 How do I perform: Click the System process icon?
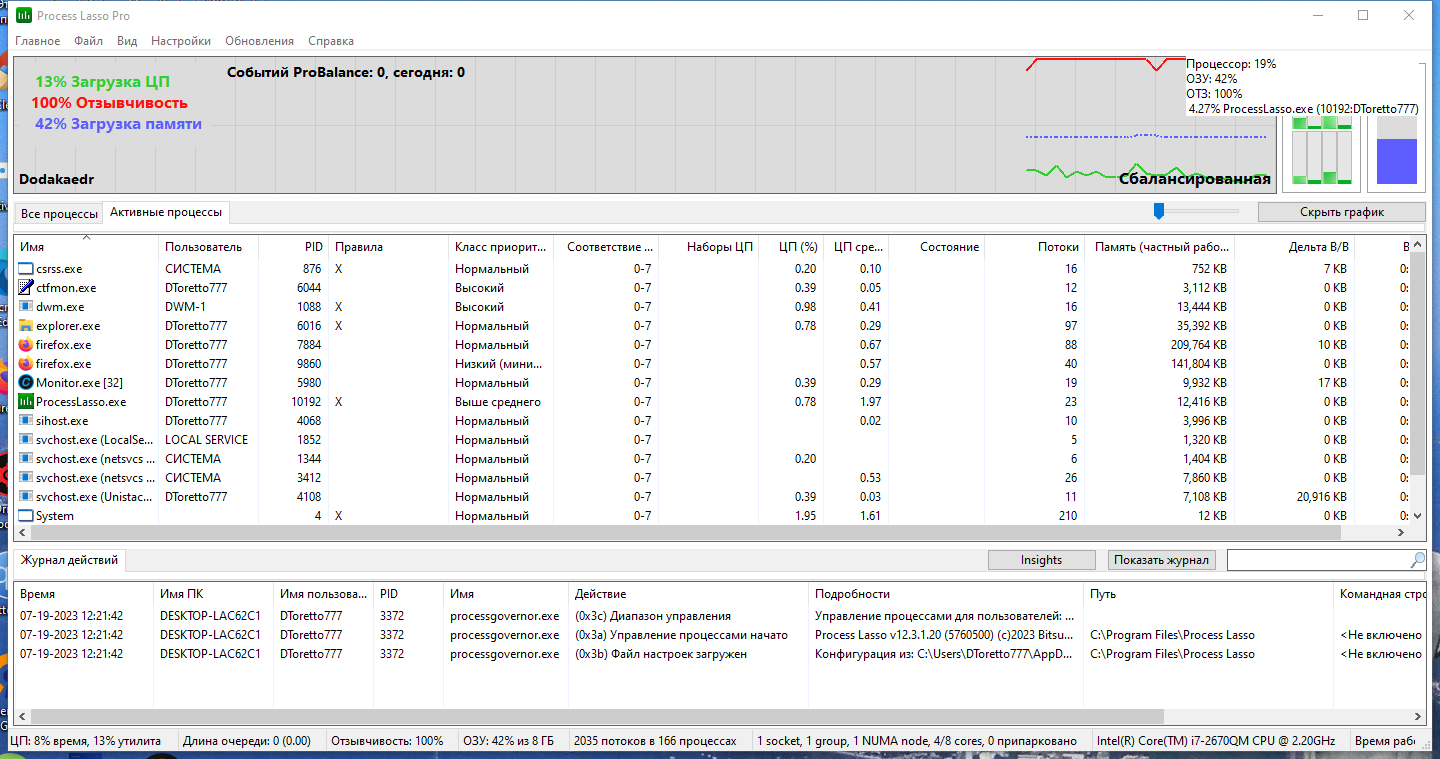[26, 516]
